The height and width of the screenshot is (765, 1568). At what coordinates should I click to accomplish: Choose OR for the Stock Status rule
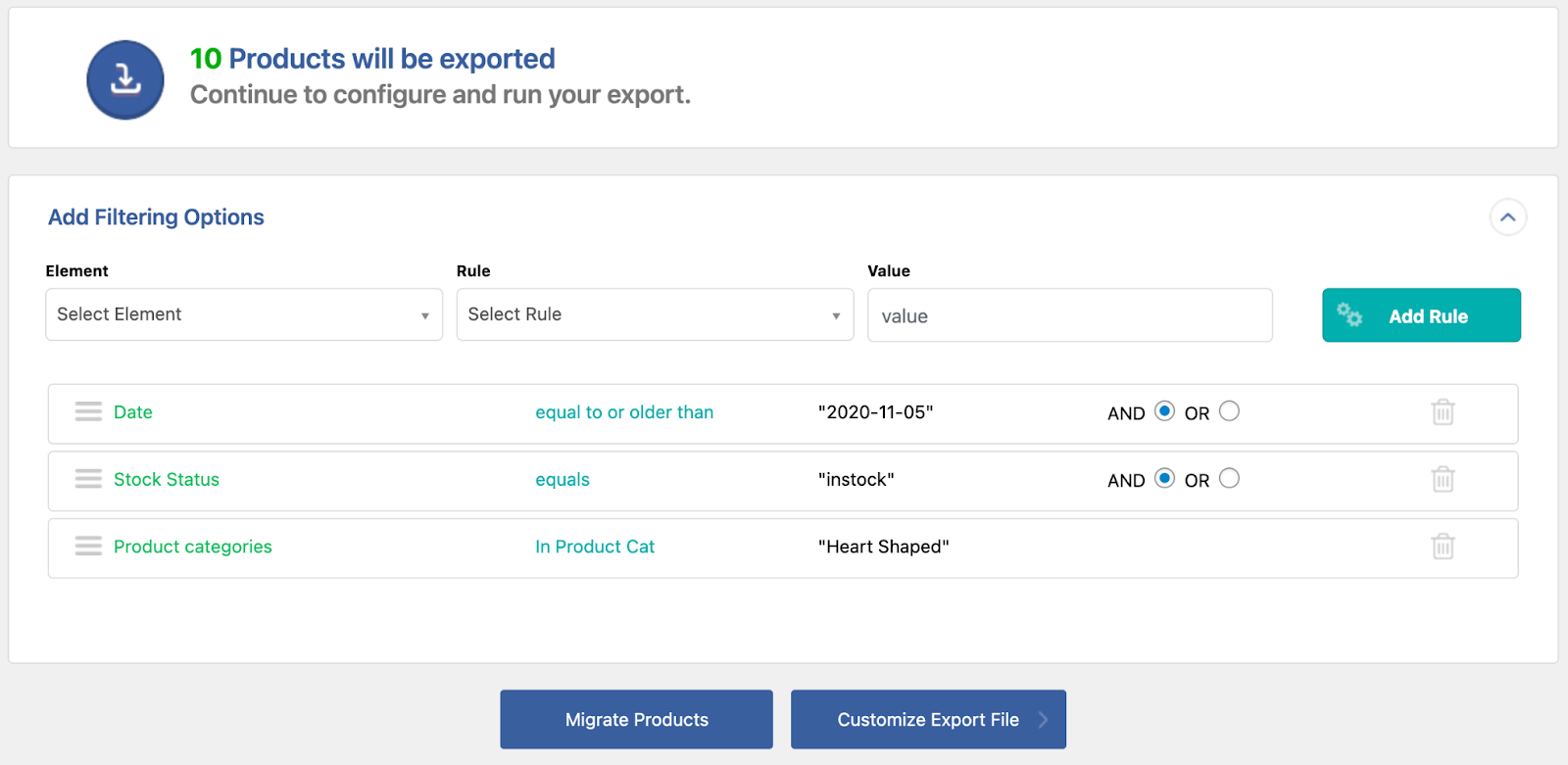pos(1229,478)
